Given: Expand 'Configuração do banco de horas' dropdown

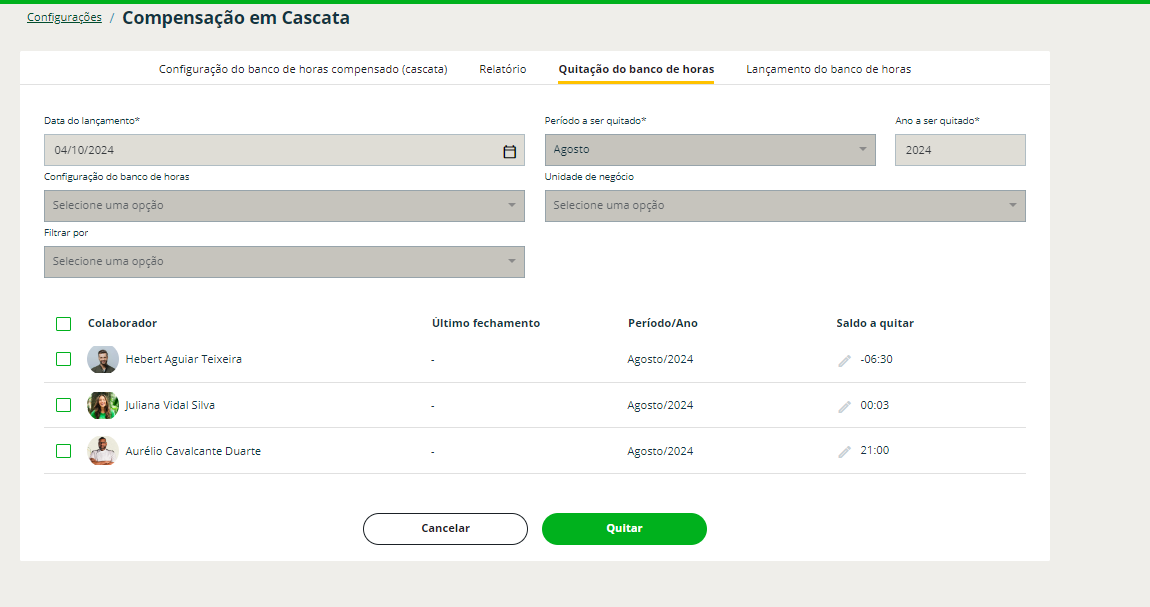Looking at the screenshot, I should (x=284, y=206).
